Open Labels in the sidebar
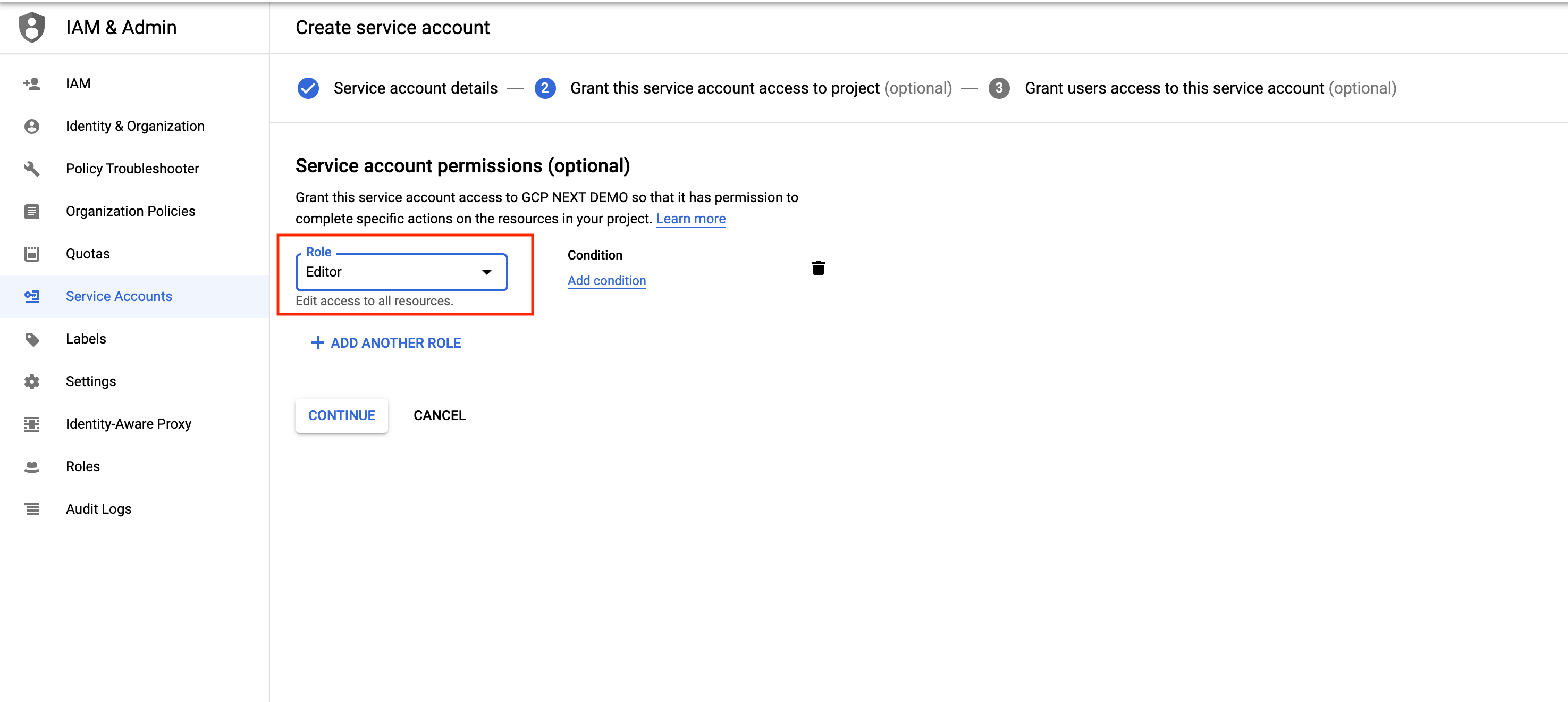This screenshot has width=1568, height=702. 134,339
